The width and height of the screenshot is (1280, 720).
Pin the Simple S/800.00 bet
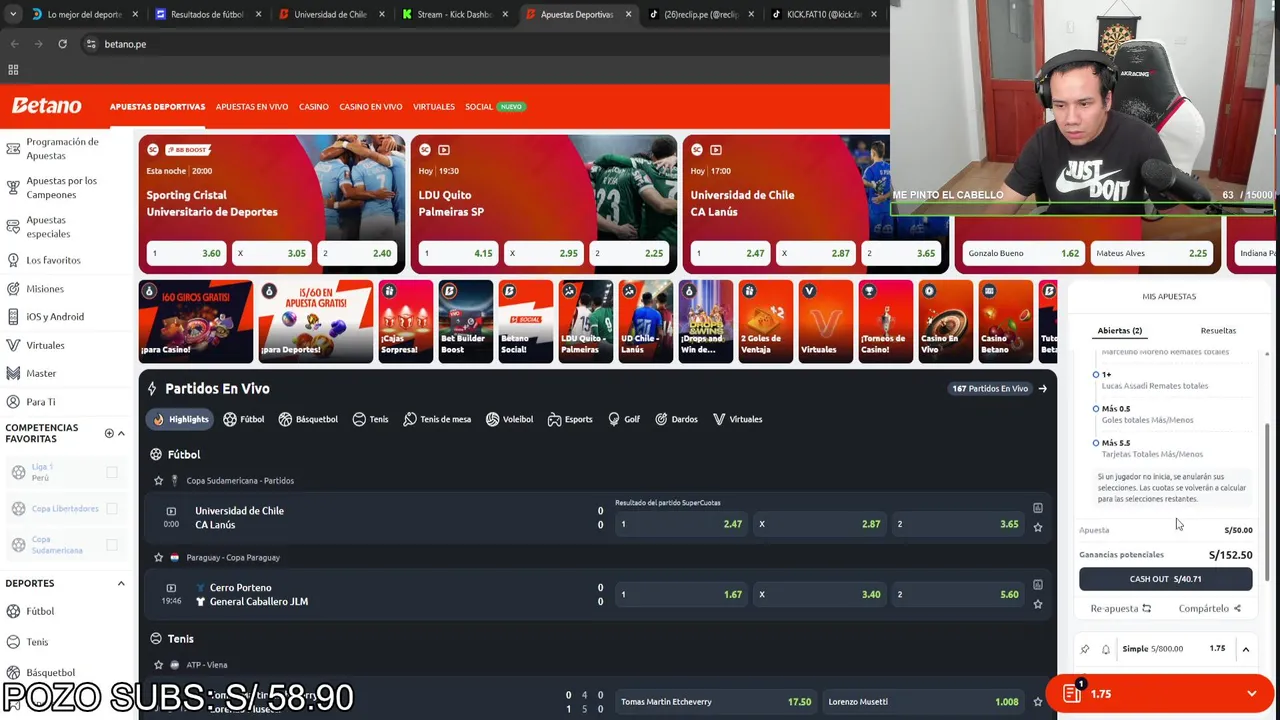pos(1085,649)
